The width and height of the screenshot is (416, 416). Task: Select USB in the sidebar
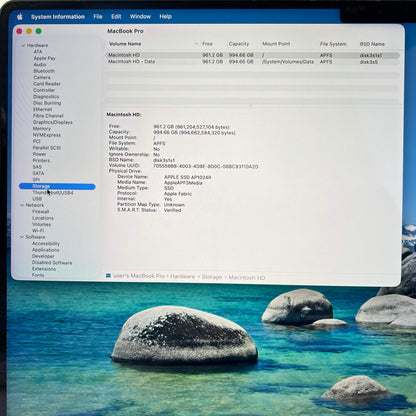37,199
